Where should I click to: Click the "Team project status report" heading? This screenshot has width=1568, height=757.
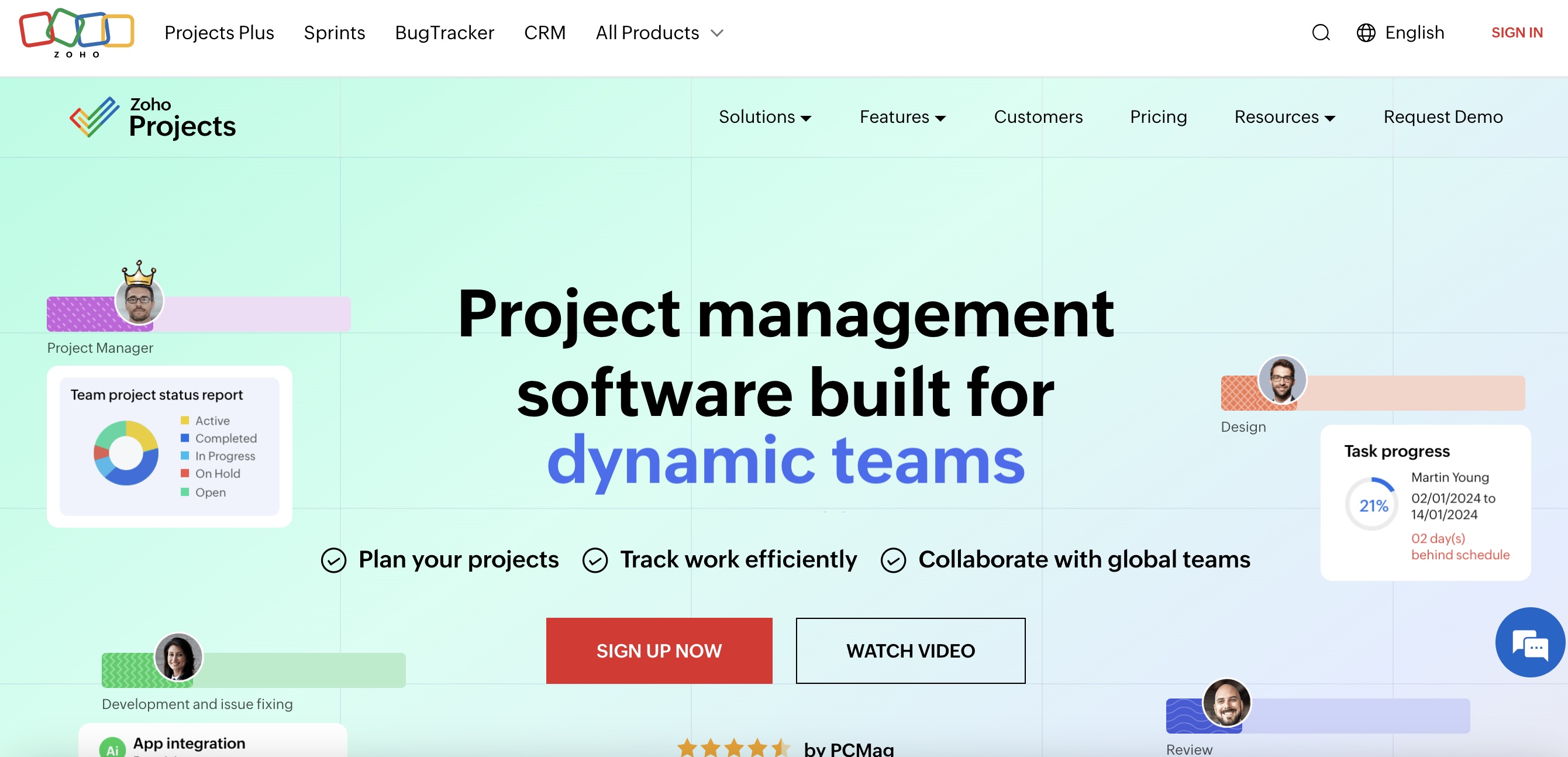(156, 395)
